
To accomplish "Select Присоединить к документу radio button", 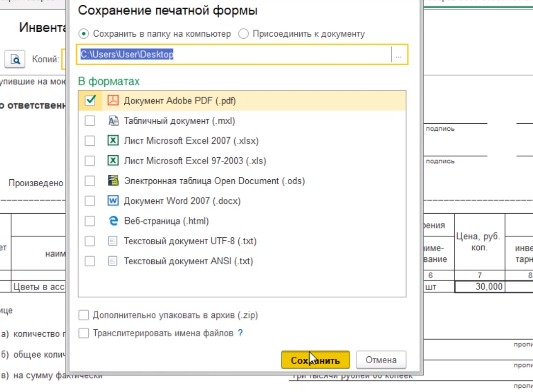I will (x=243, y=34).
